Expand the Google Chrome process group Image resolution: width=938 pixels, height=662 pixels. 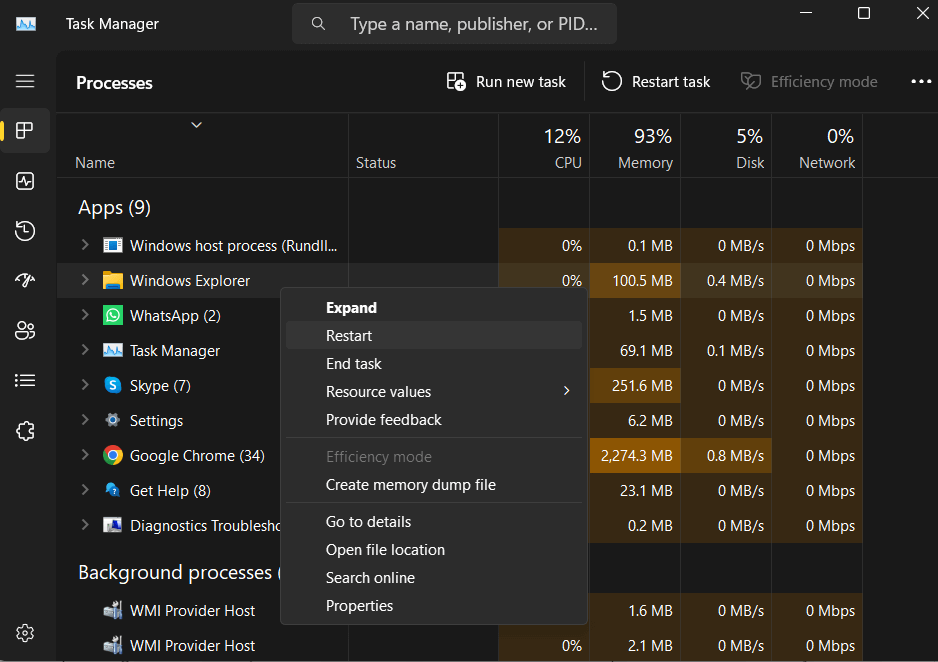click(x=85, y=455)
